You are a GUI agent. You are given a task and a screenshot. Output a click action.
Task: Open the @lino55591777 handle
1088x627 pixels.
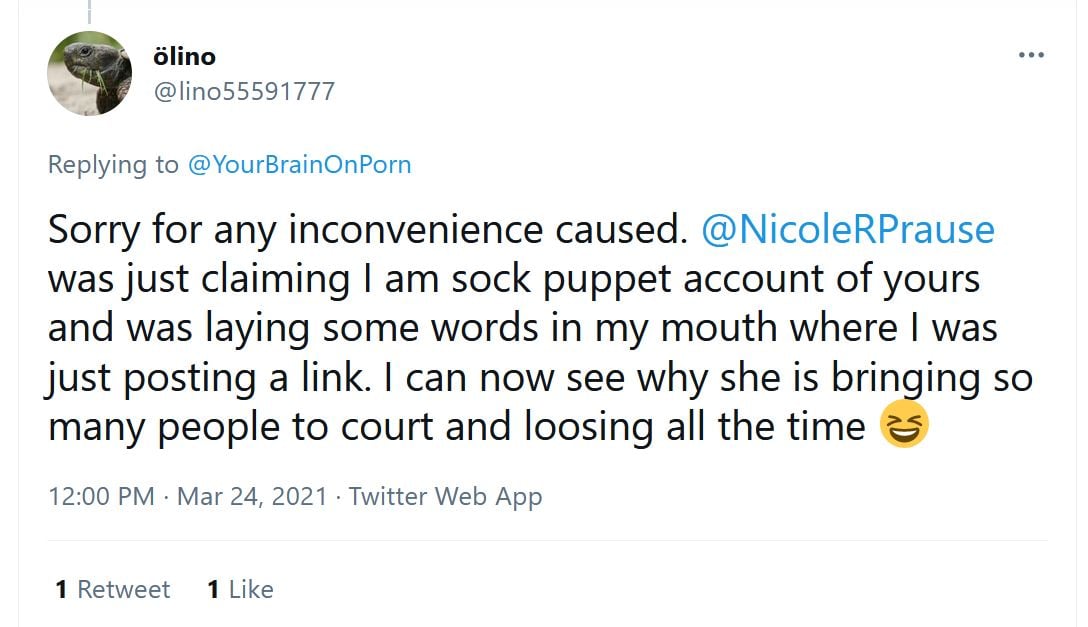(242, 92)
